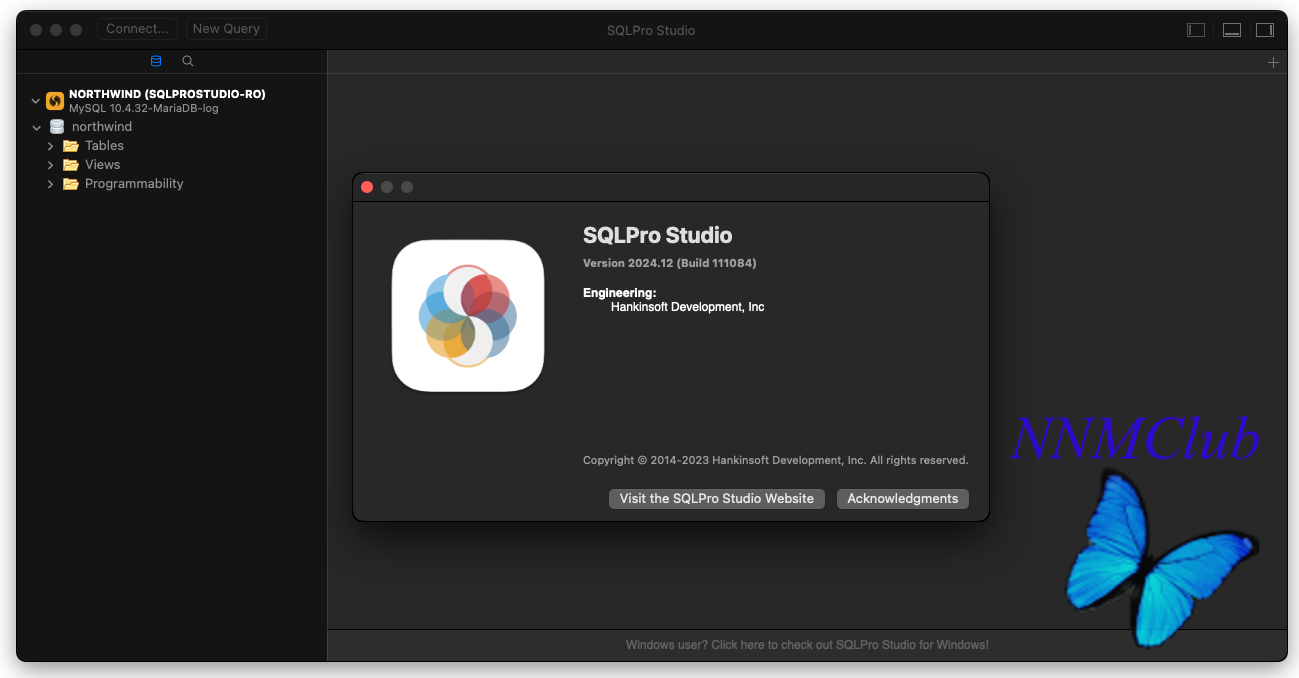The height and width of the screenshot is (678, 1299).
Task: Click the Views folder icon
Action: pyautogui.click(x=71, y=165)
